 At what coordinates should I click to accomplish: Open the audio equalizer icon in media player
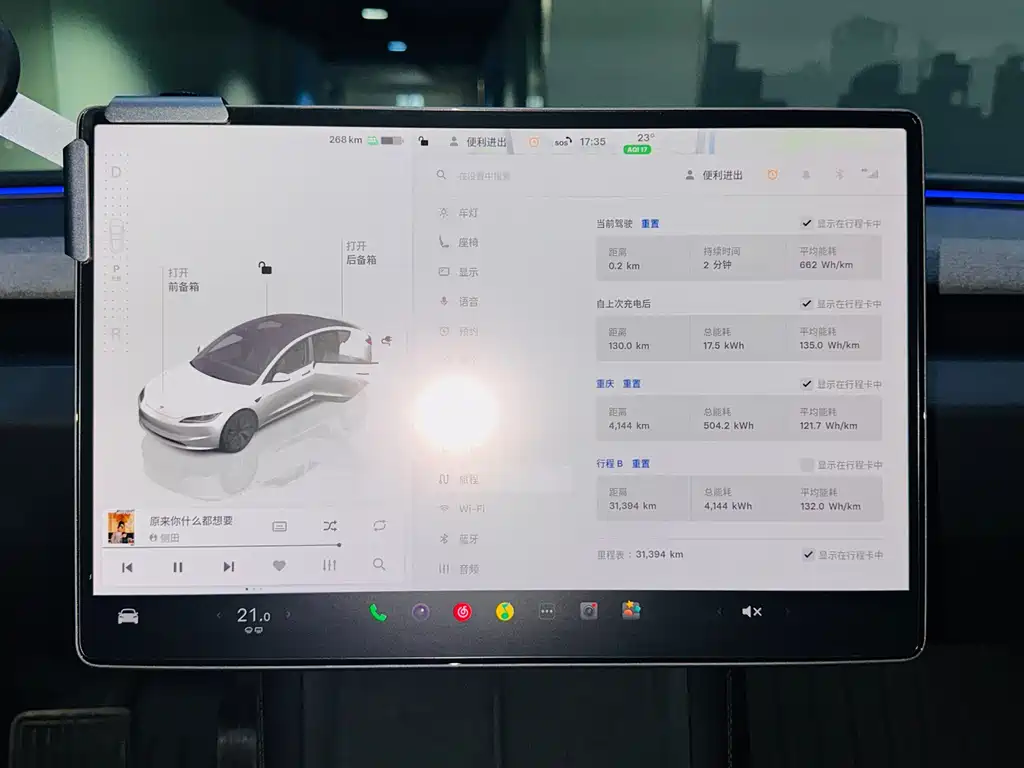pos(330,566)
